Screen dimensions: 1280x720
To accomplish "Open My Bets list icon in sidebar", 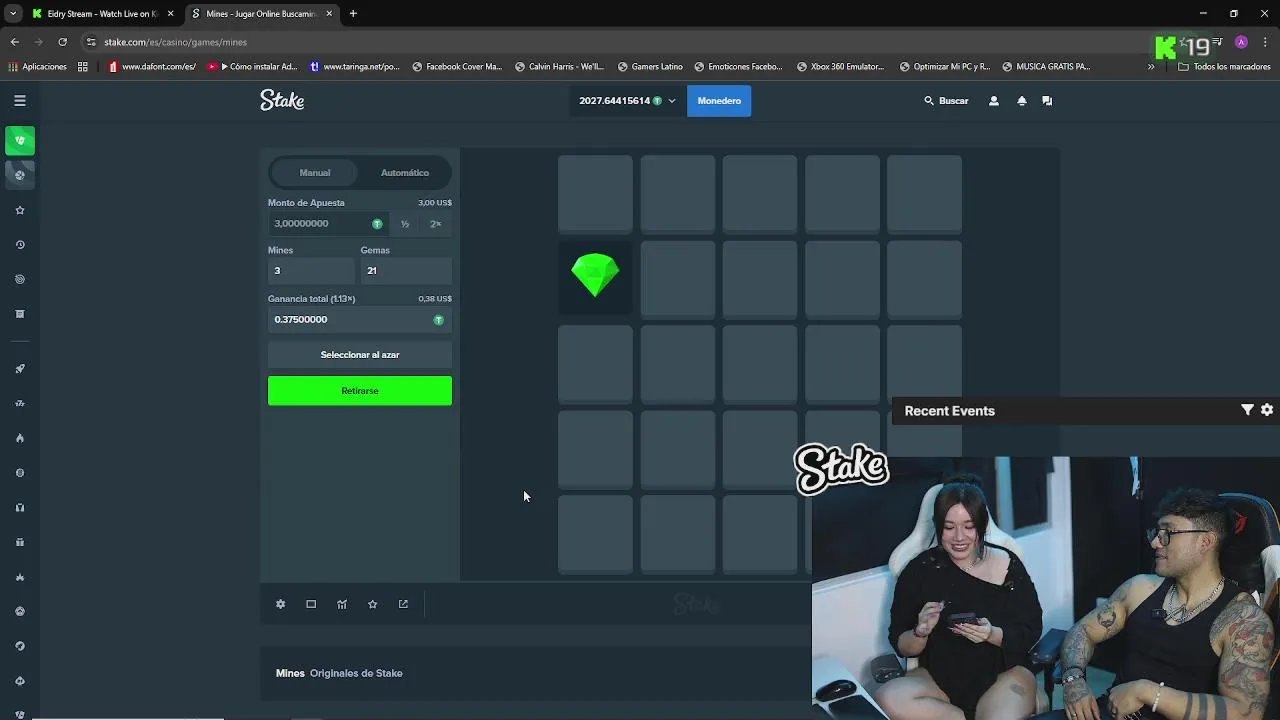I will click(19, 314).
